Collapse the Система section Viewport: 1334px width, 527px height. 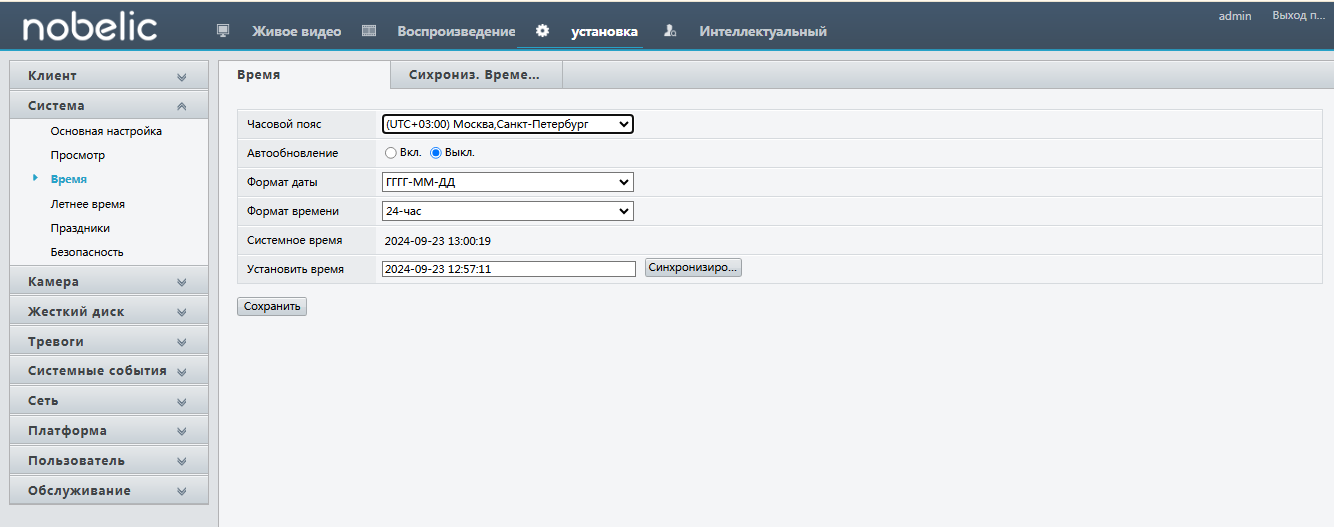[x=109, y=106]
